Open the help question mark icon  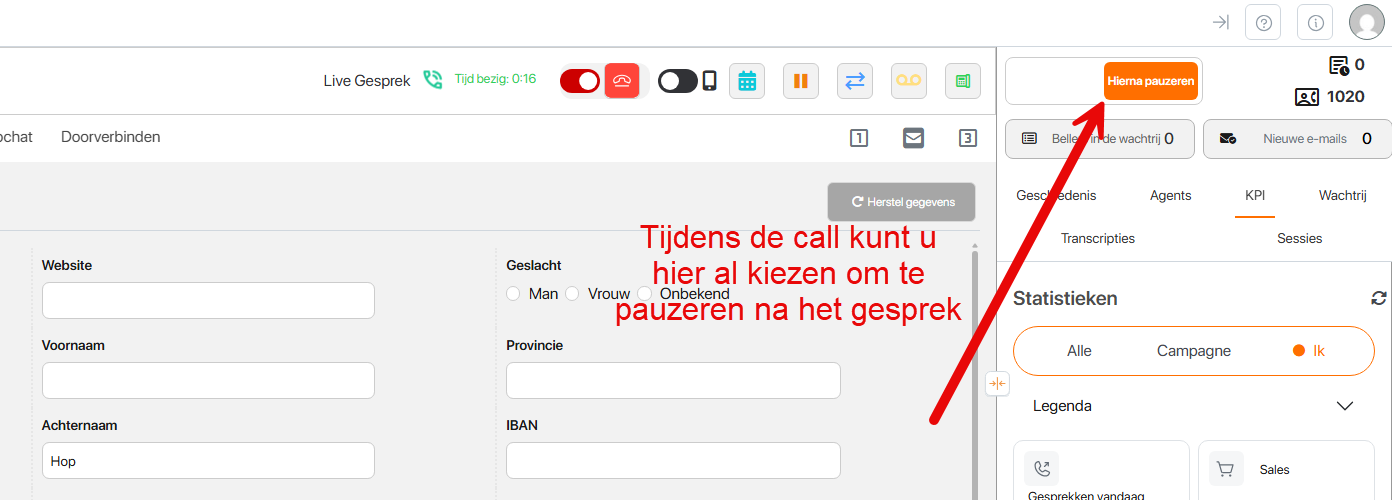click(x=1263, y=22)
